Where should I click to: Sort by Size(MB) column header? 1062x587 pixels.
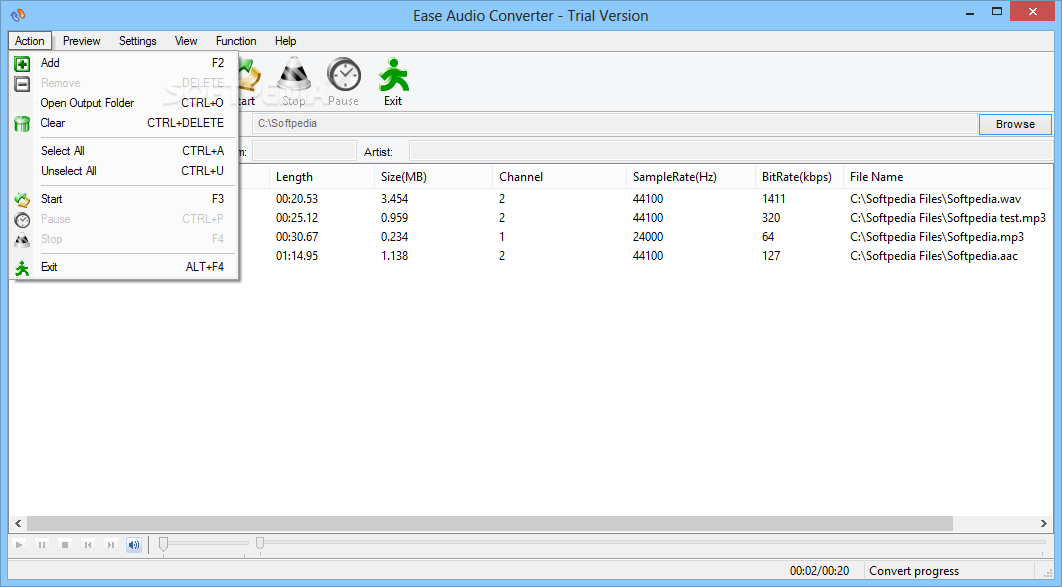433,177
